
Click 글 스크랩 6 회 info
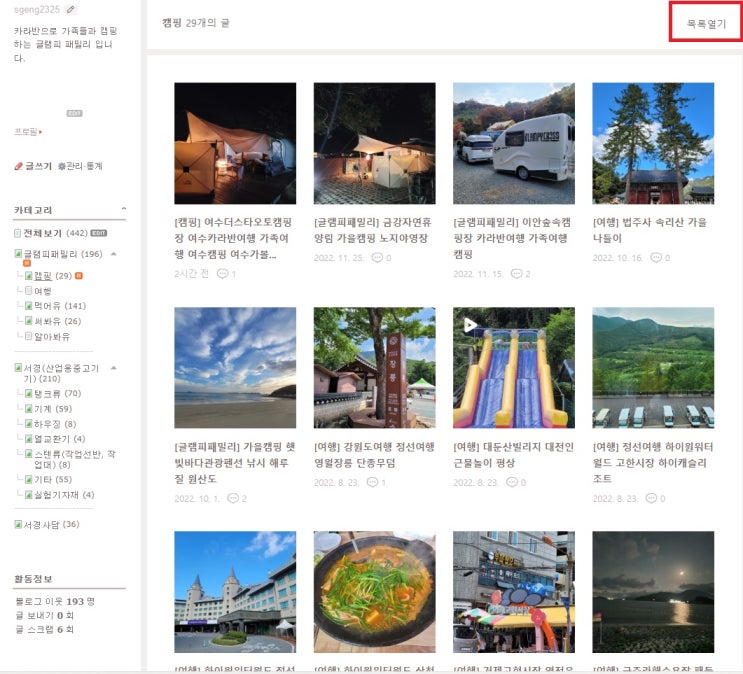(x=45, y=629)
